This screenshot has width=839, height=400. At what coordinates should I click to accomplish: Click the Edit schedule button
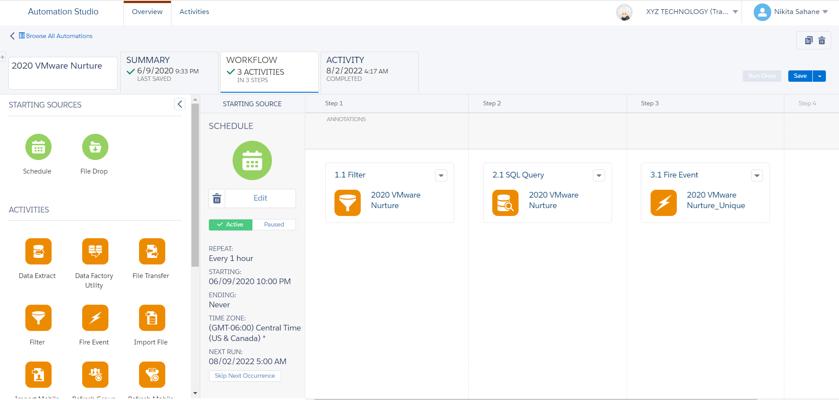pyautogui.click(x=260, y=198)
